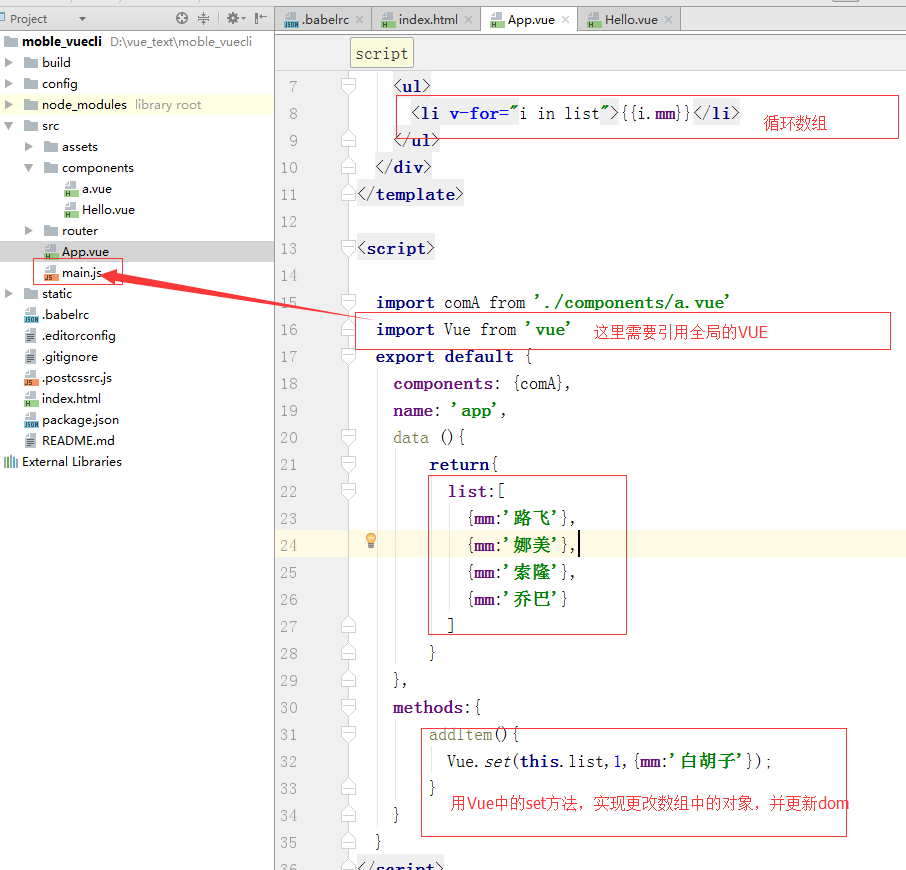Select README.md file

78,441
